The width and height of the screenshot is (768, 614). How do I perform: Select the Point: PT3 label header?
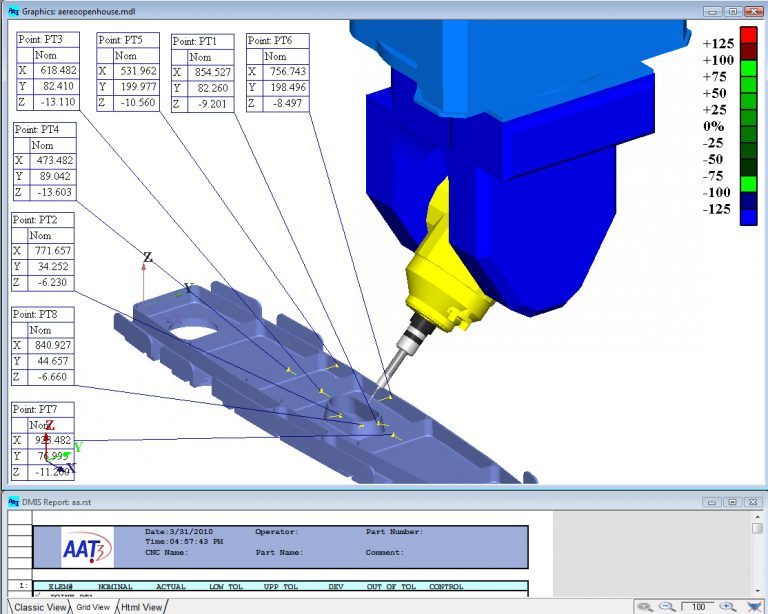click(x=48, y=39)
